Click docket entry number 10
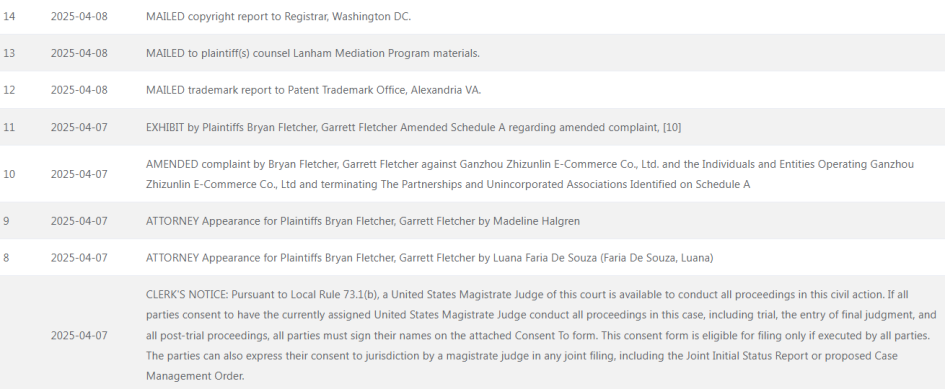The image size is (945, 390). click(9, 174)
